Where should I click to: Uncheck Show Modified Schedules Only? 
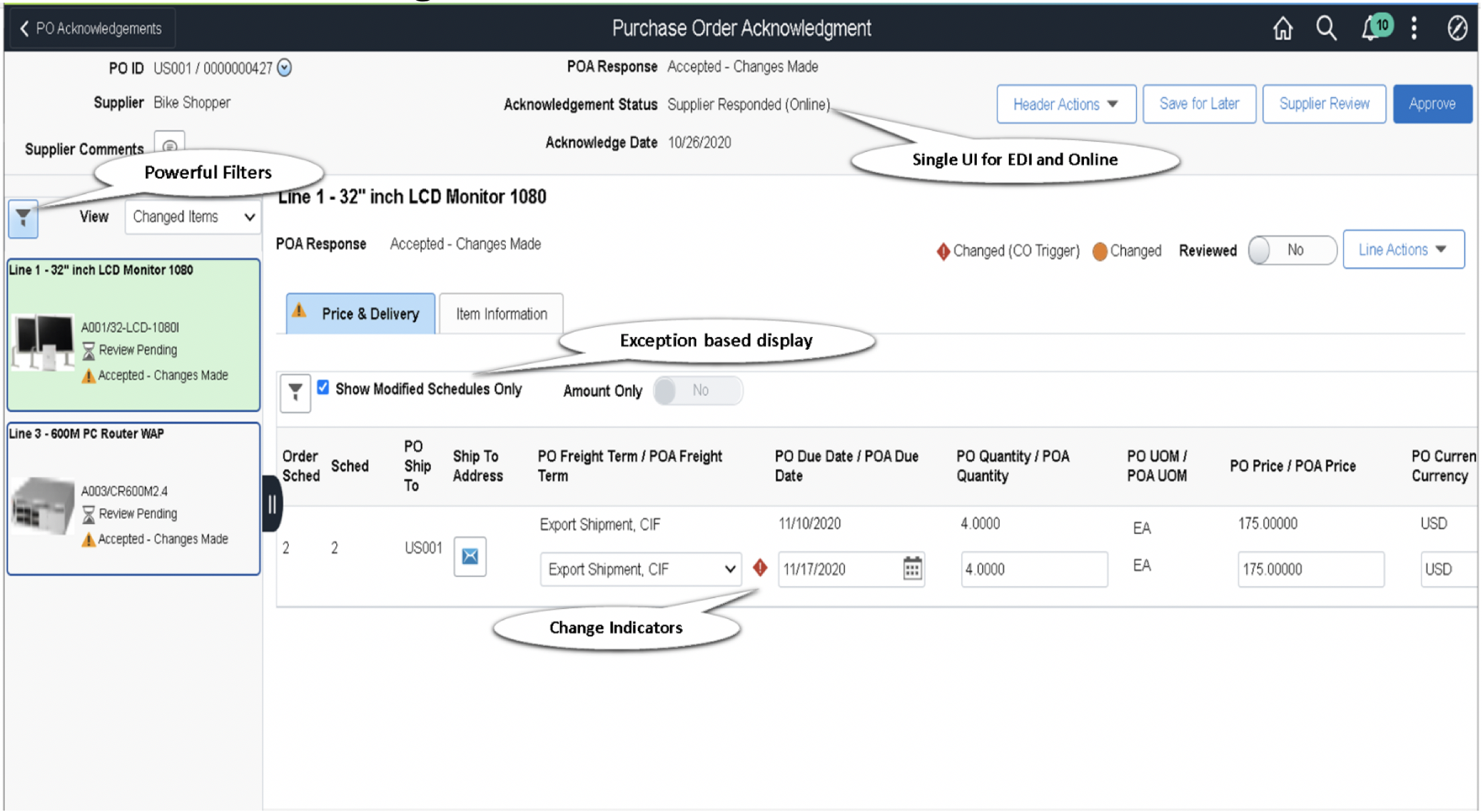[324, 387]
